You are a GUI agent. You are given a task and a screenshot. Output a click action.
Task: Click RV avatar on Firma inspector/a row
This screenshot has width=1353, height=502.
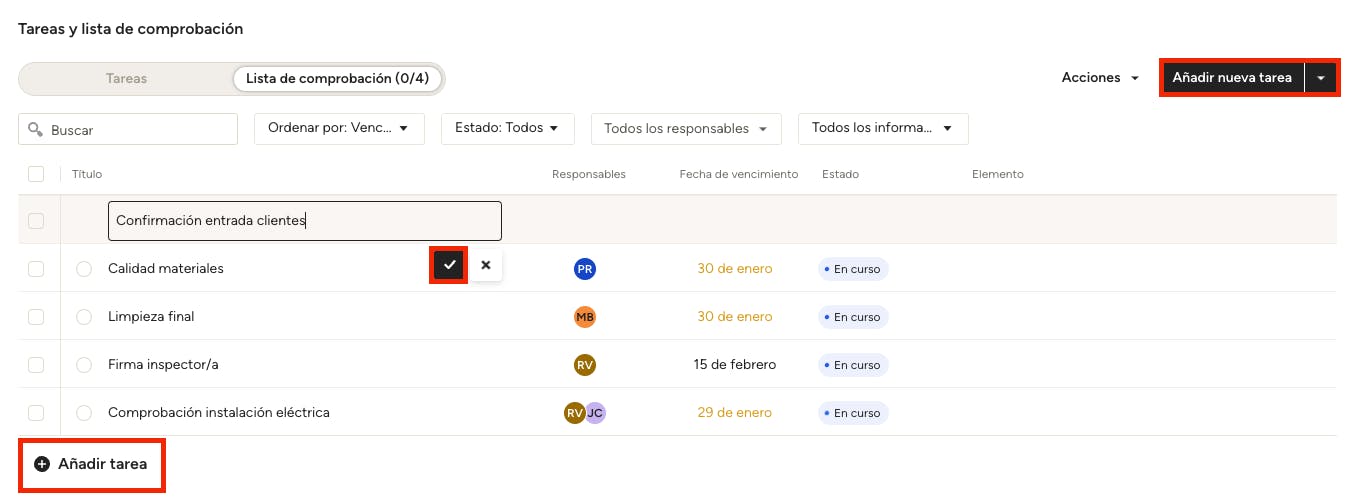coord(585,365)
